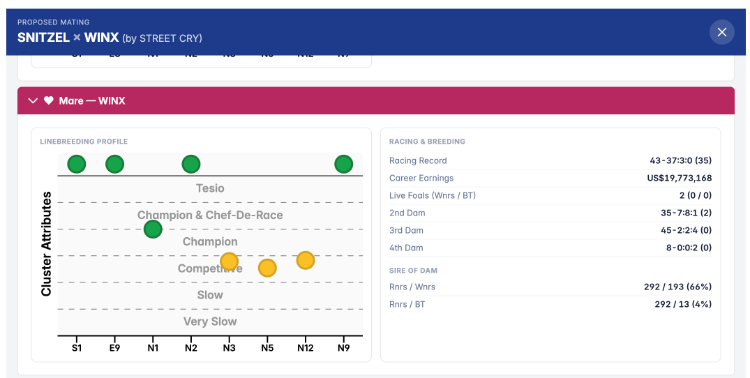750x378 pixels.
Task: Collapse the Mare — WINX section chevron
Action: [x=33, y=100]
